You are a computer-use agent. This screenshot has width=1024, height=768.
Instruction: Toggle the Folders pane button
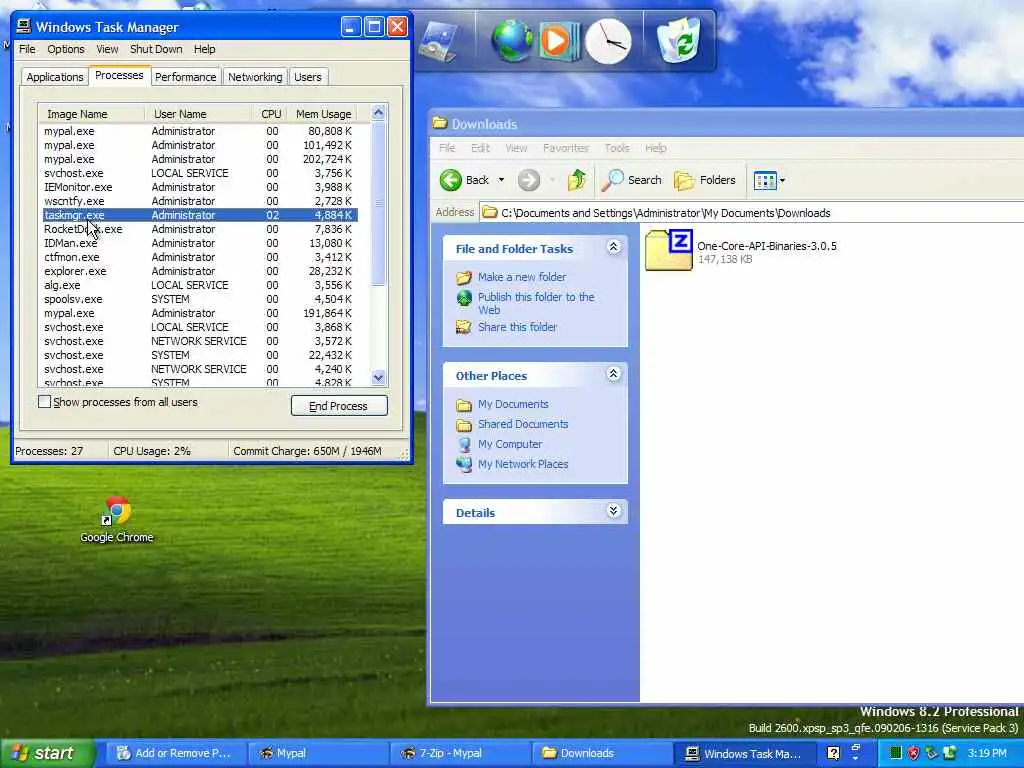pos(705,180)
